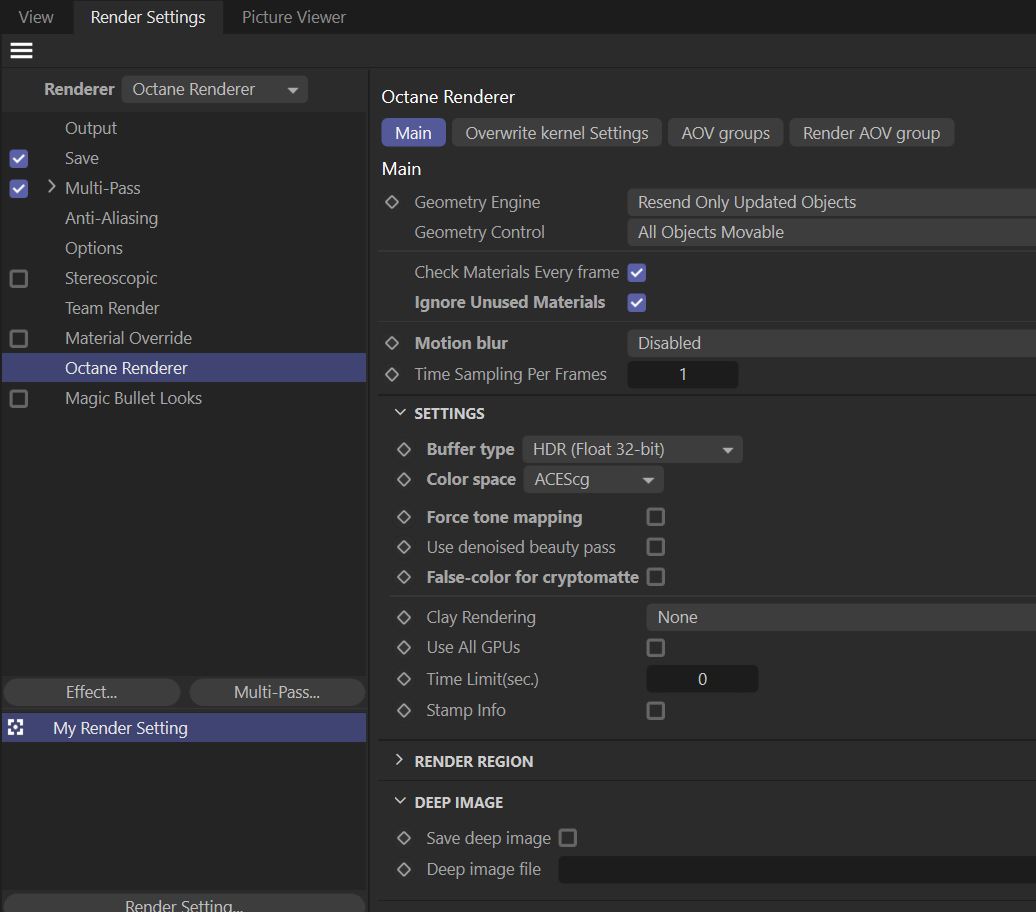The height and width of the screenshot is (912, 1036).
Task: Toggle the Use All GPUs checkbox
Action: [x=656, y=647]
